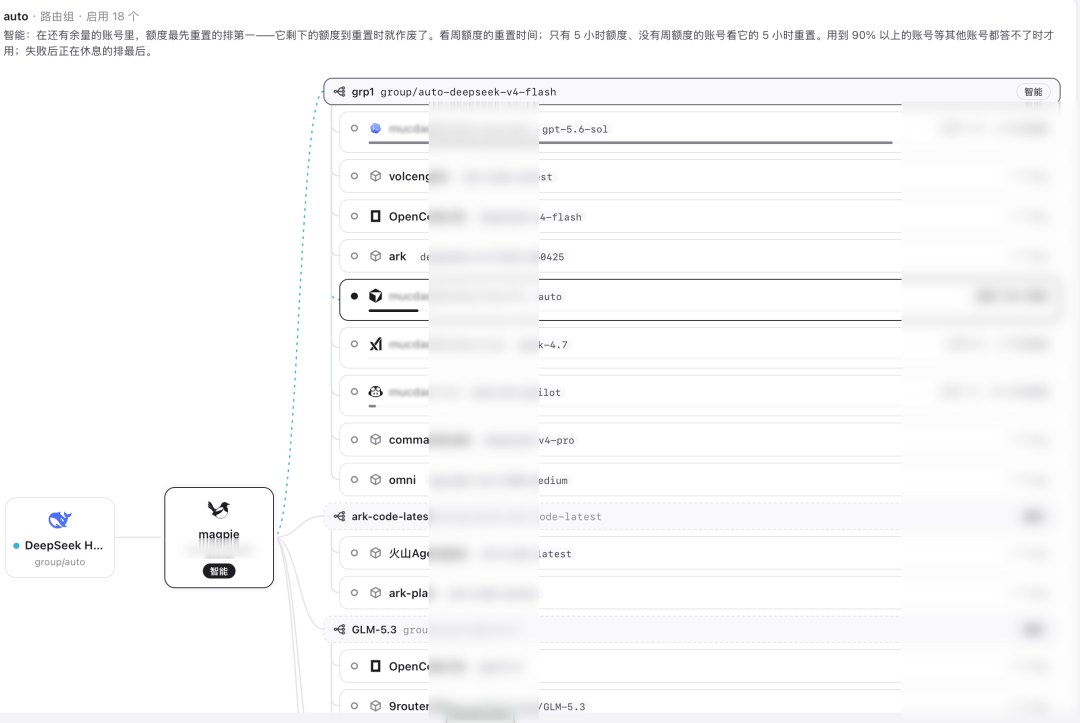Click the 'omni' provider name
The image size is (1080, 723).
402,480
